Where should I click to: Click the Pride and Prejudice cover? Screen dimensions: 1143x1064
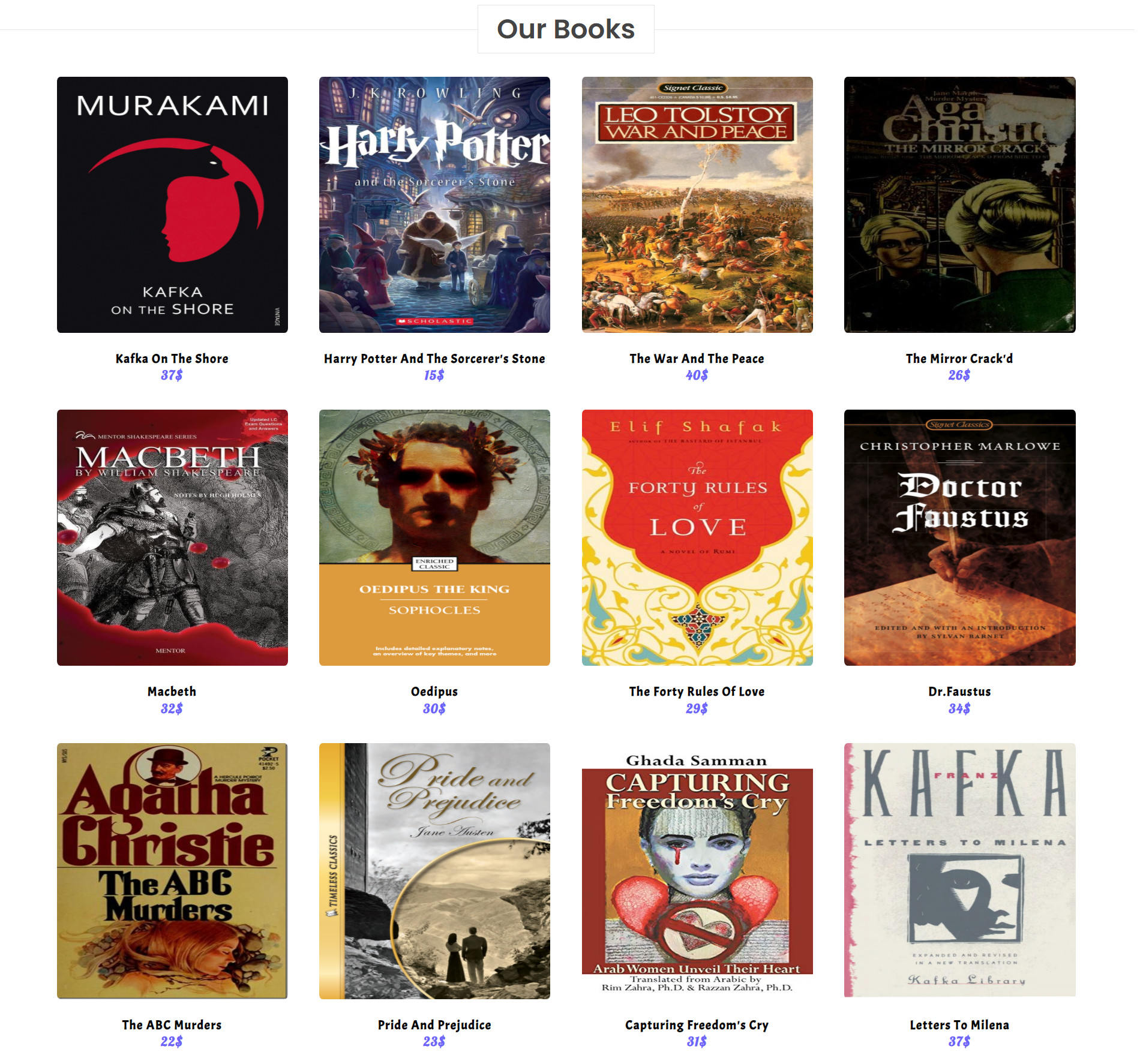pyautogui.click(x=434, y=871)
